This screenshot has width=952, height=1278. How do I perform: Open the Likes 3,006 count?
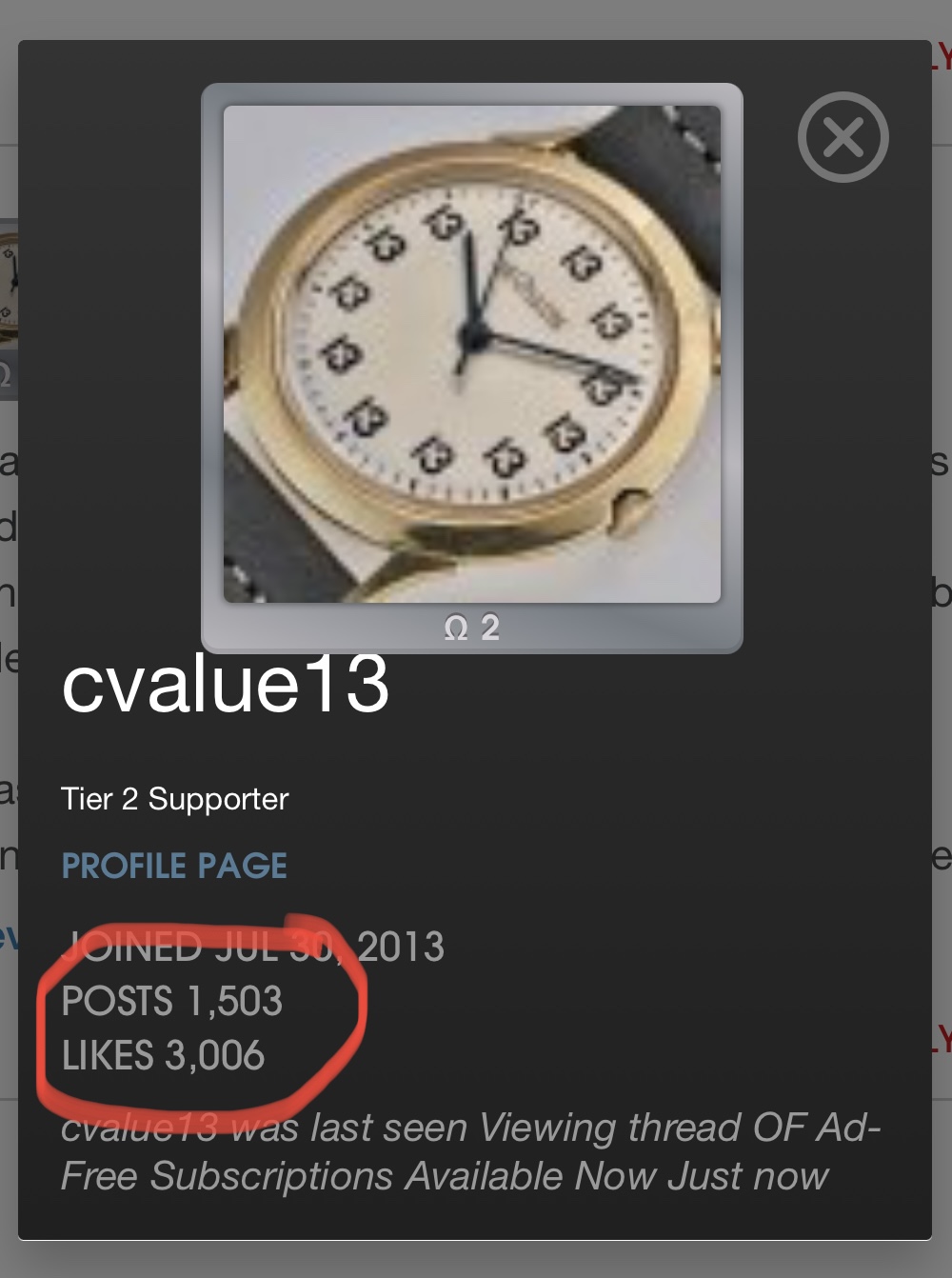coord(163,1055)
